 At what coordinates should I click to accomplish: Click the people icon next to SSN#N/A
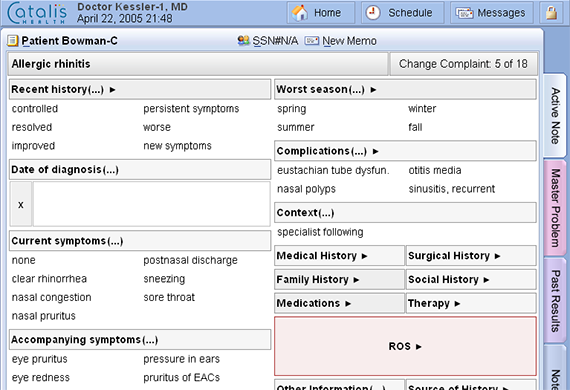(x=243, y=41)
